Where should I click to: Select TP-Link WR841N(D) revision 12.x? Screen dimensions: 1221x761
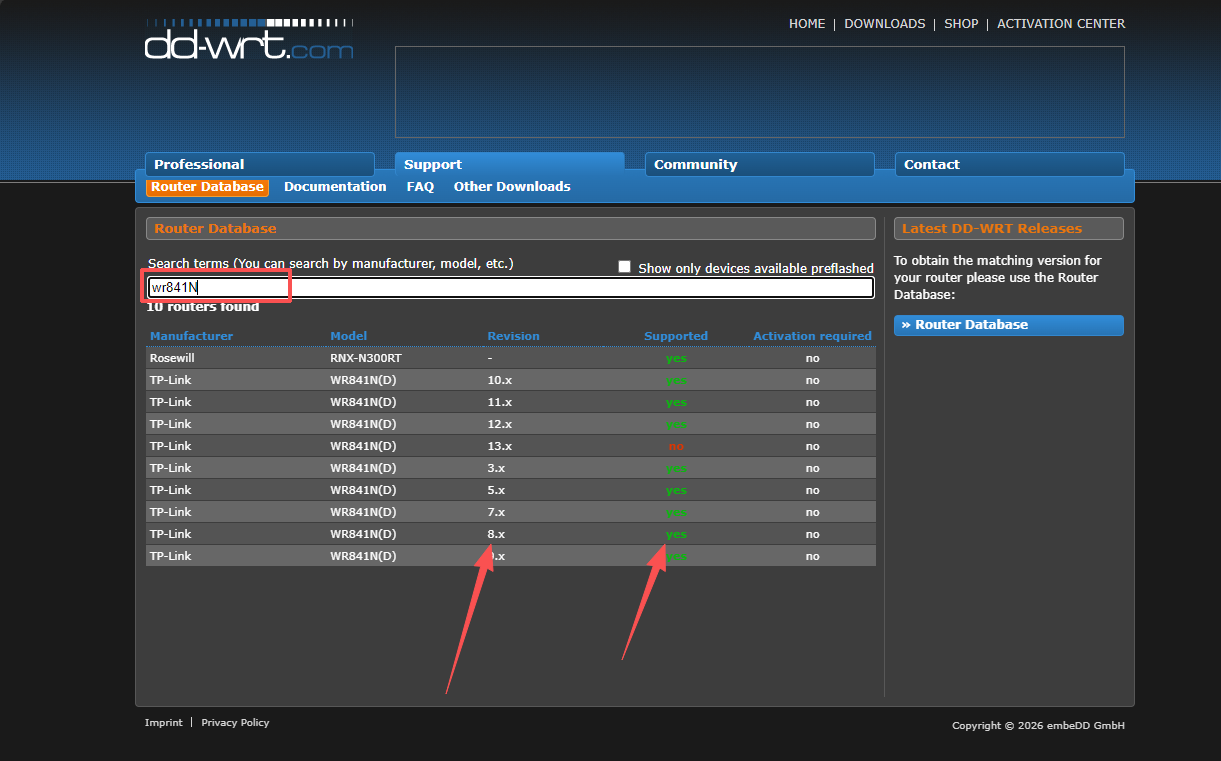pyautogui.click(x=511, y=424)
